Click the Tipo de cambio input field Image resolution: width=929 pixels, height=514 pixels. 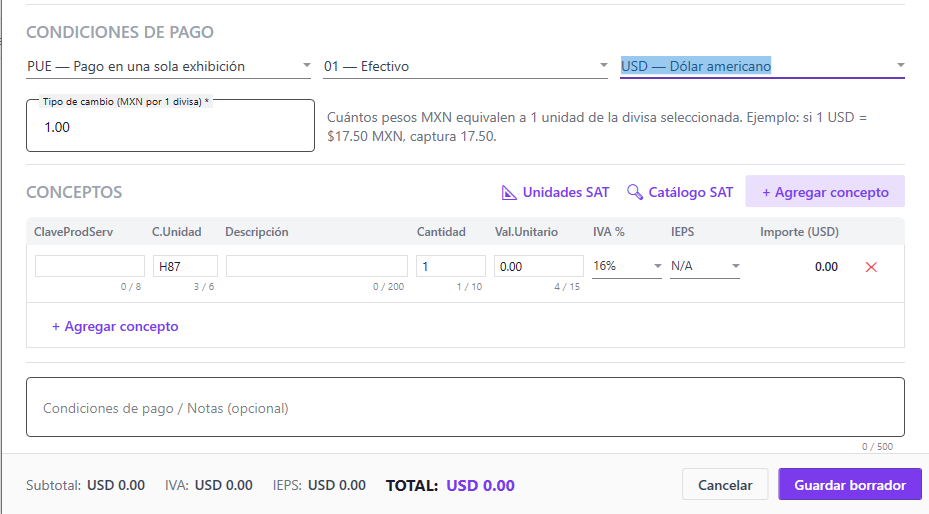[x=170, y=127]
